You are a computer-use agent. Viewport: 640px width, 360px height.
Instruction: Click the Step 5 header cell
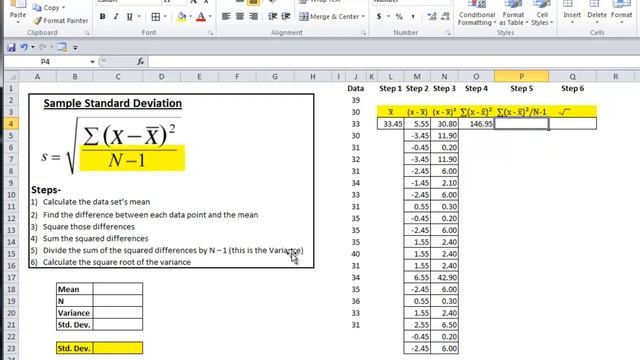[521, 88]
